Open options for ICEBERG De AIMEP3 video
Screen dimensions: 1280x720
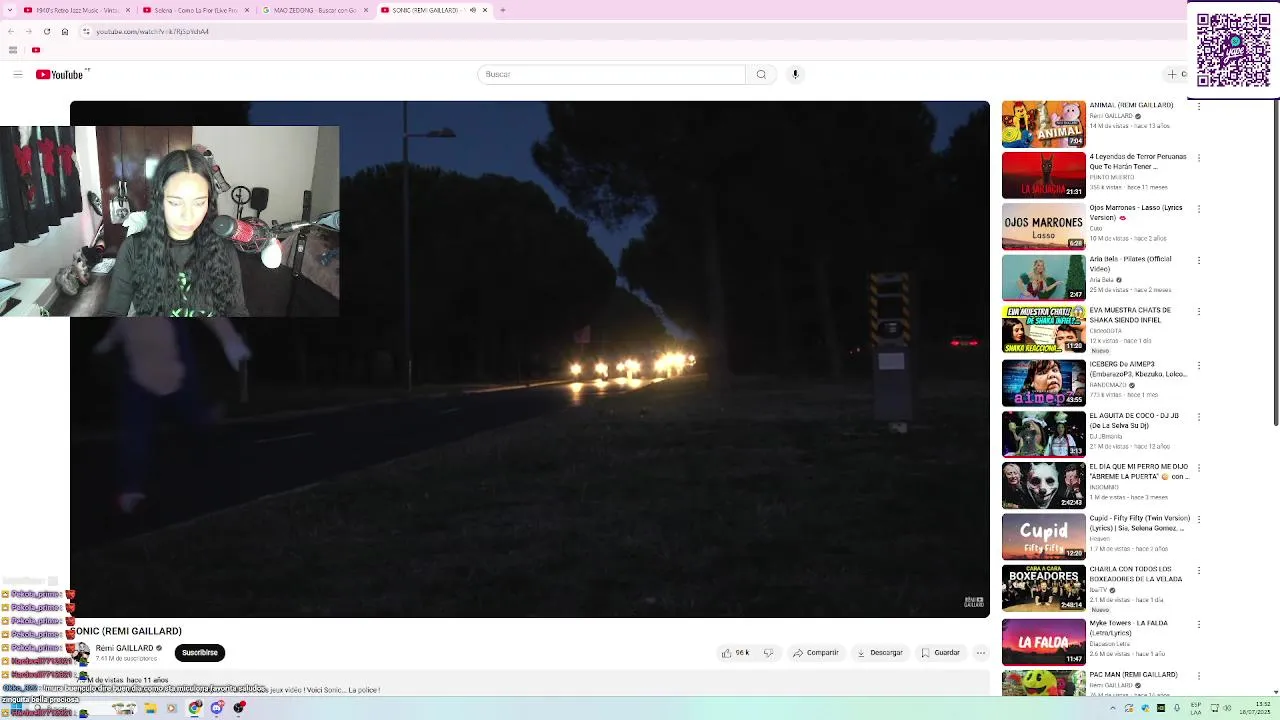(x=1199, y=364)
